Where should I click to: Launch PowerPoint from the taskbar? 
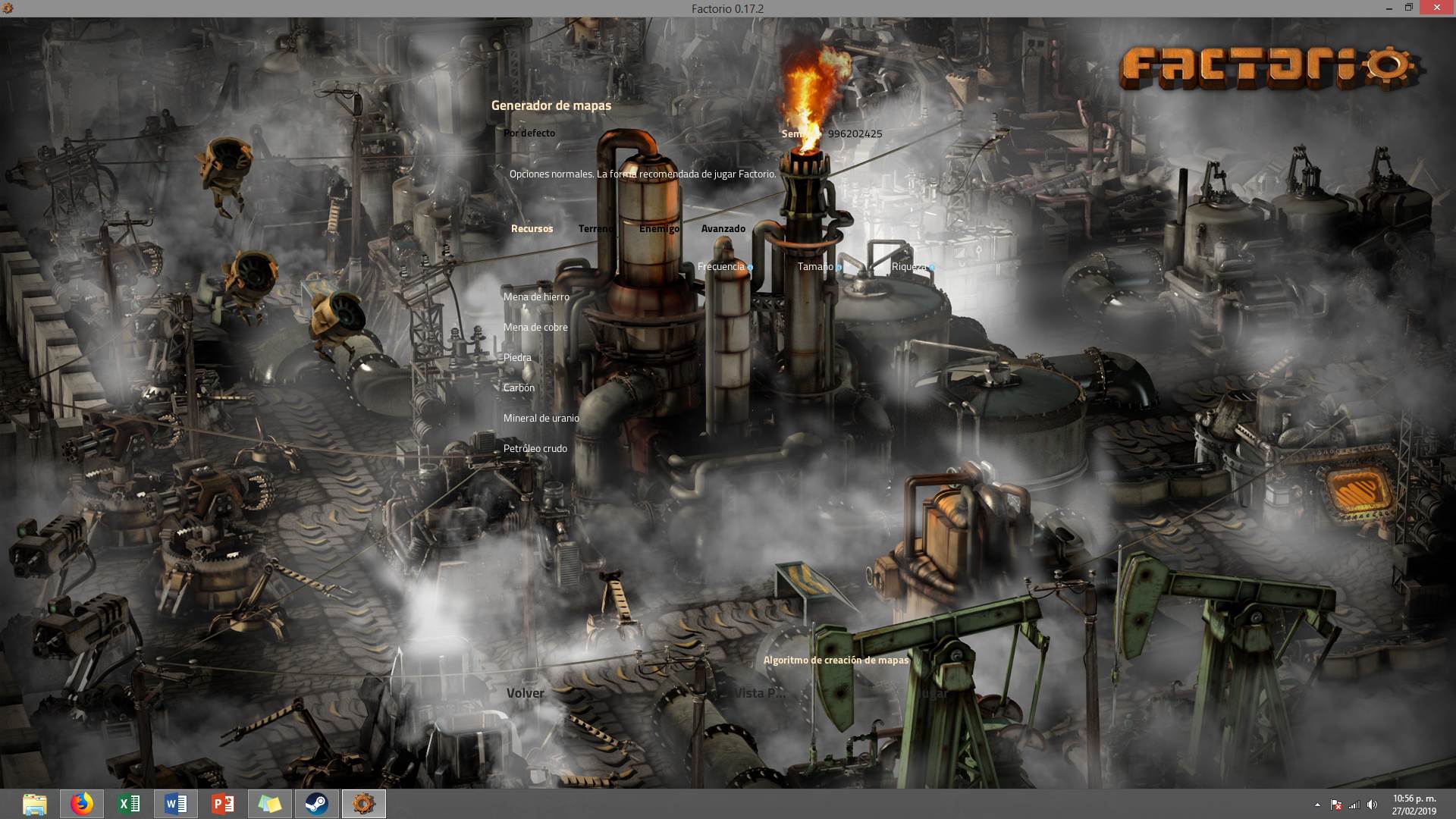[x=223, y=804]
